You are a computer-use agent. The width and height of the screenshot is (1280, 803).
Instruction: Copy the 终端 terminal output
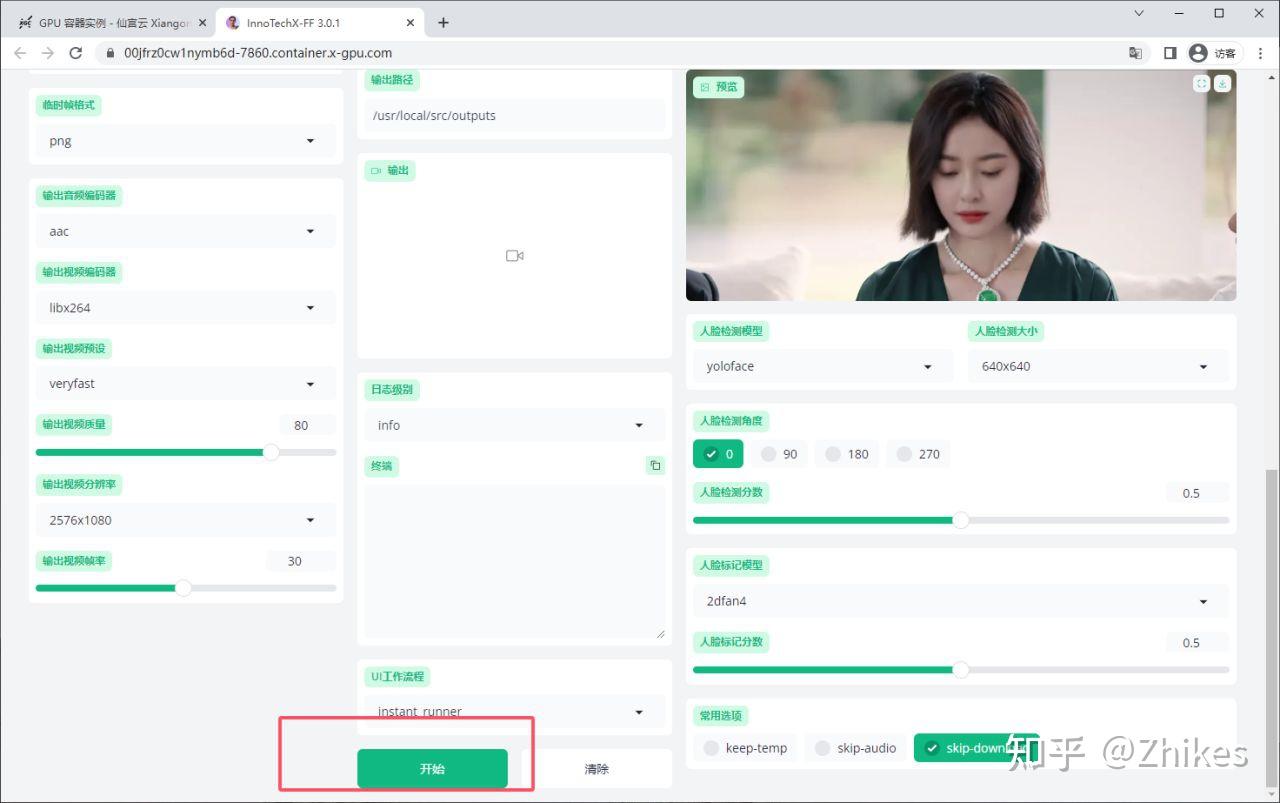coord(655,465)
